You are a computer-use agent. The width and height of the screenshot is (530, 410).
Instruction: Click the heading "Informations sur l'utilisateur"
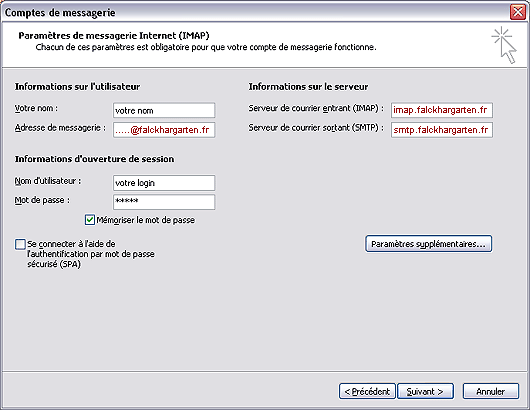(x=77, y=87)
